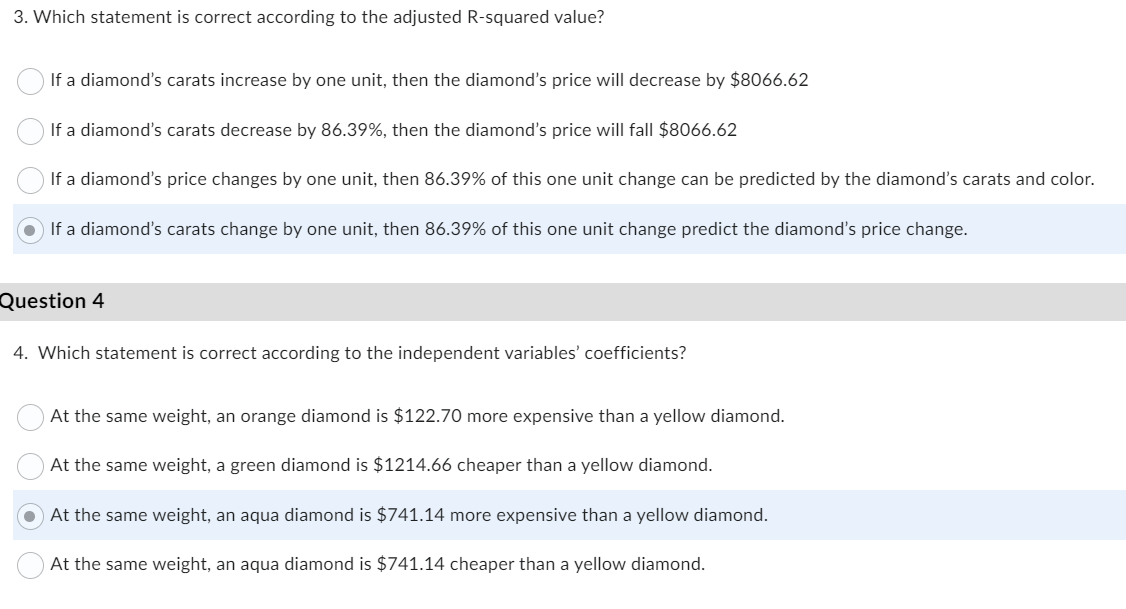Click answer text aqua diamond cheaper than yellow
Screen dimensions: 1126x609
coord(378,564)
